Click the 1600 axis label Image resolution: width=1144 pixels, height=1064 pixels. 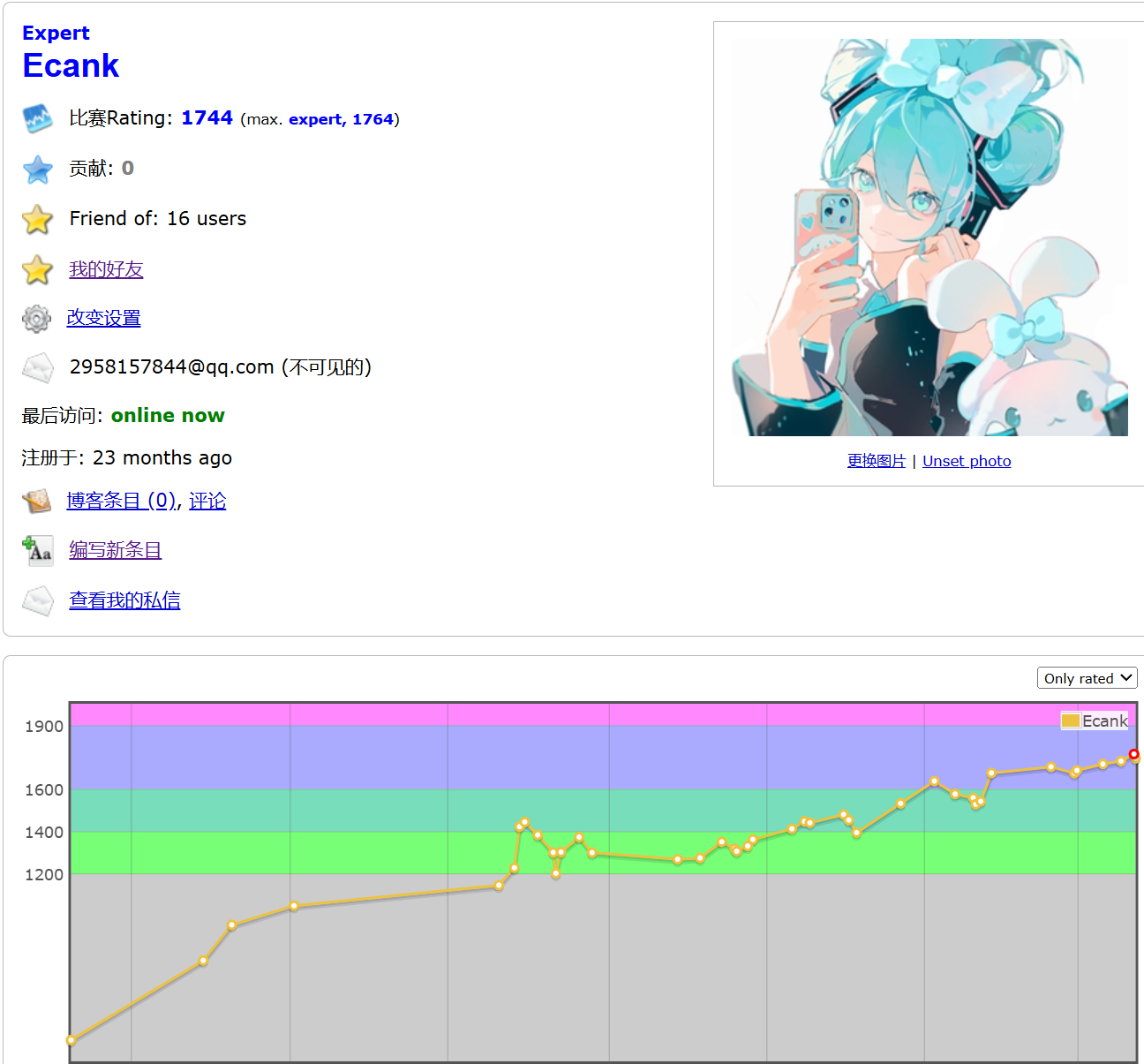coord(44,790)
